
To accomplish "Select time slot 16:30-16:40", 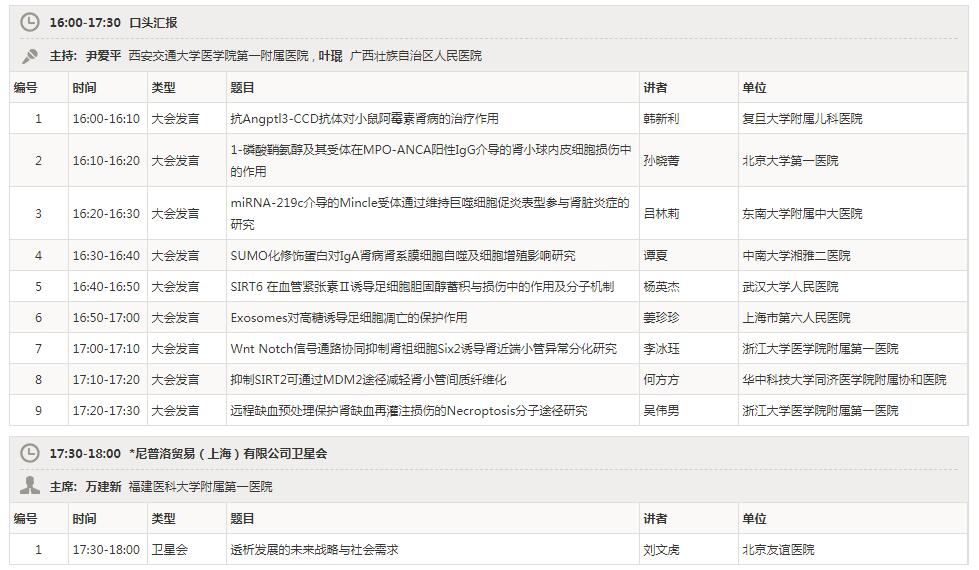I will 106,255.
